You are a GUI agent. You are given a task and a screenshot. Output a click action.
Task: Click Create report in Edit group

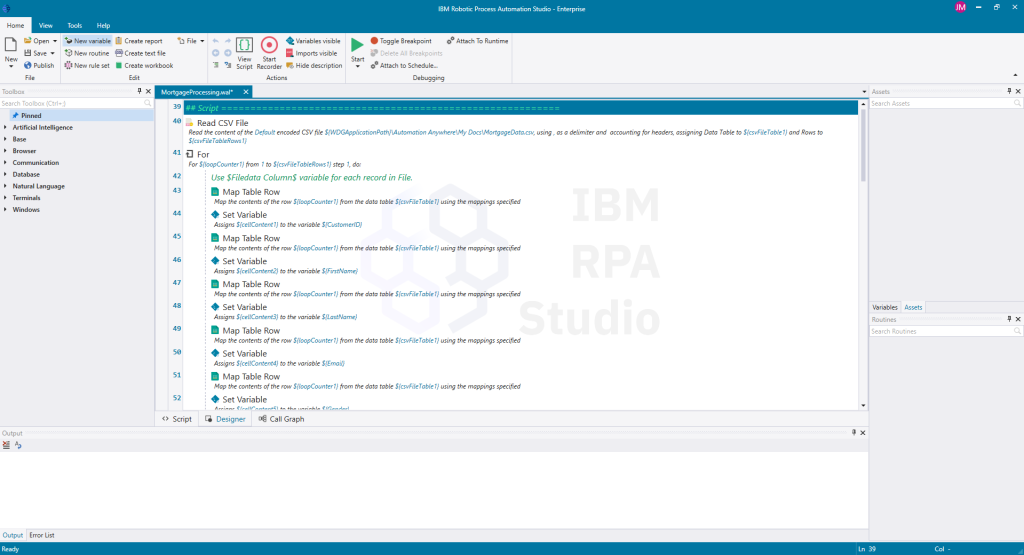138,40
